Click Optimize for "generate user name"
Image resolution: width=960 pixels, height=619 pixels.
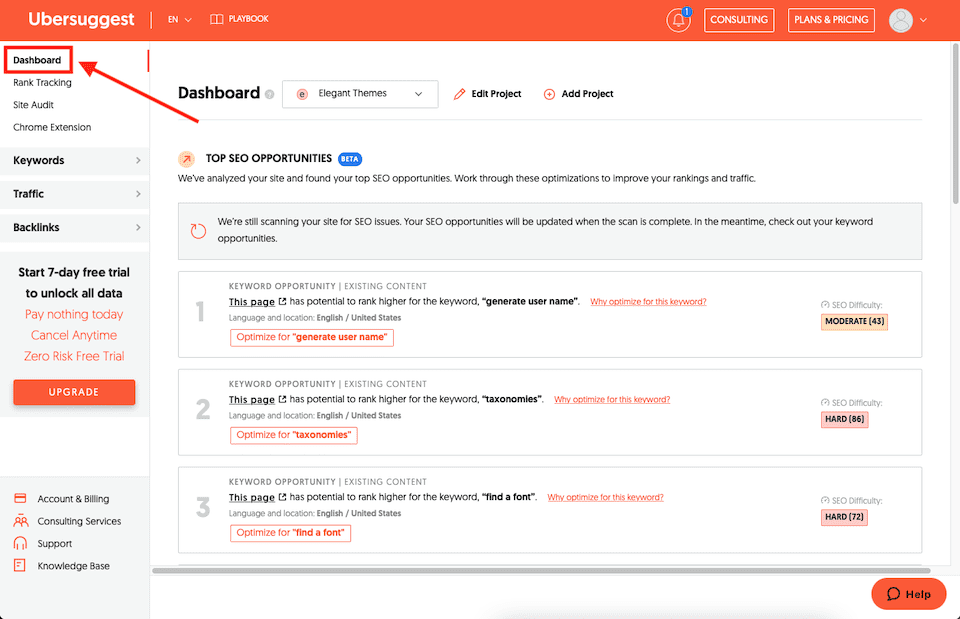tap(311, 337)
